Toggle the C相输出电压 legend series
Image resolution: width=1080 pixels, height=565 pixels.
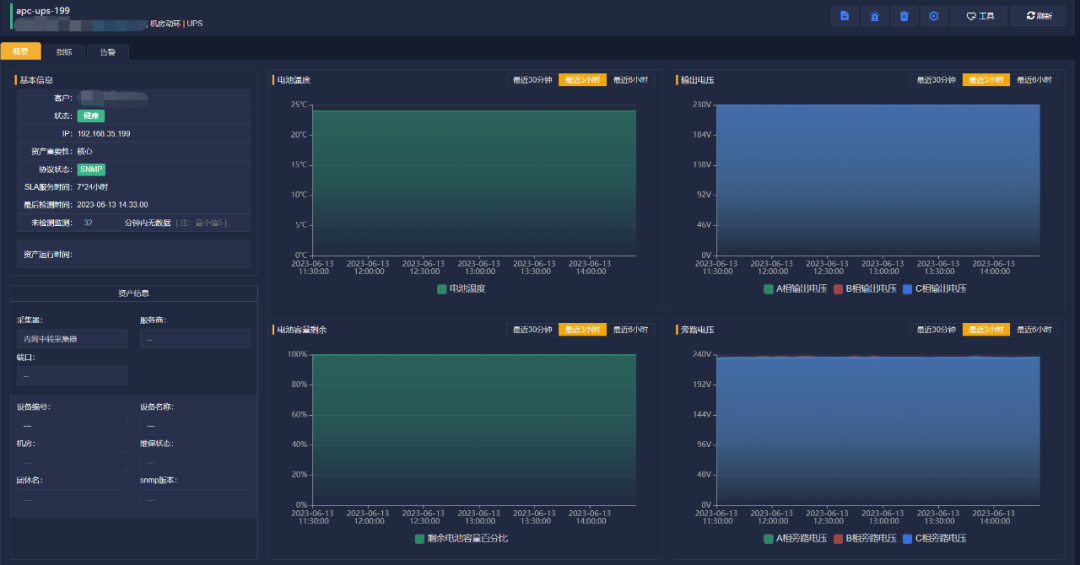pyautogui.click(x=935, y=289)
